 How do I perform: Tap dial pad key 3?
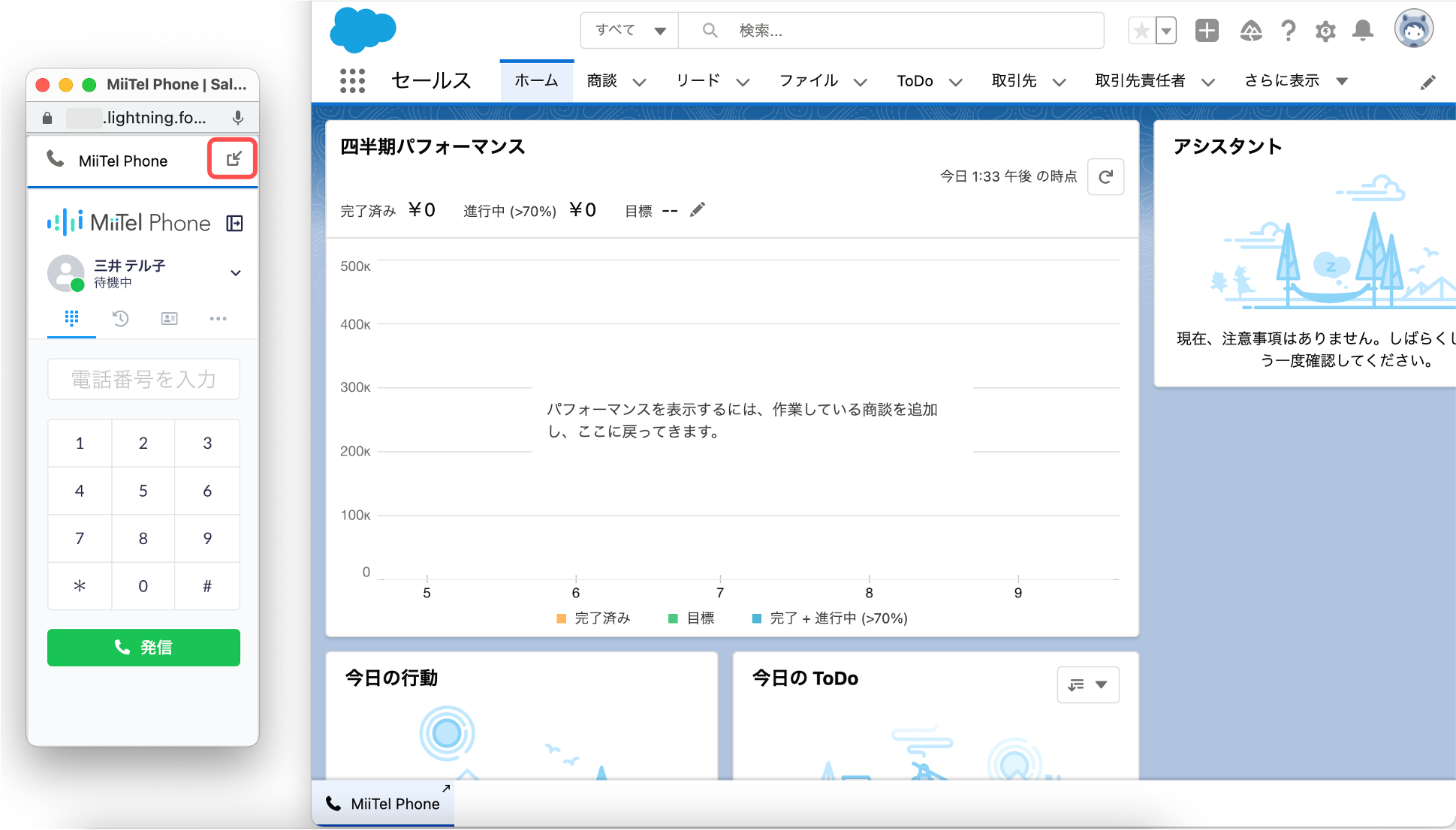(x=207, y=444)
